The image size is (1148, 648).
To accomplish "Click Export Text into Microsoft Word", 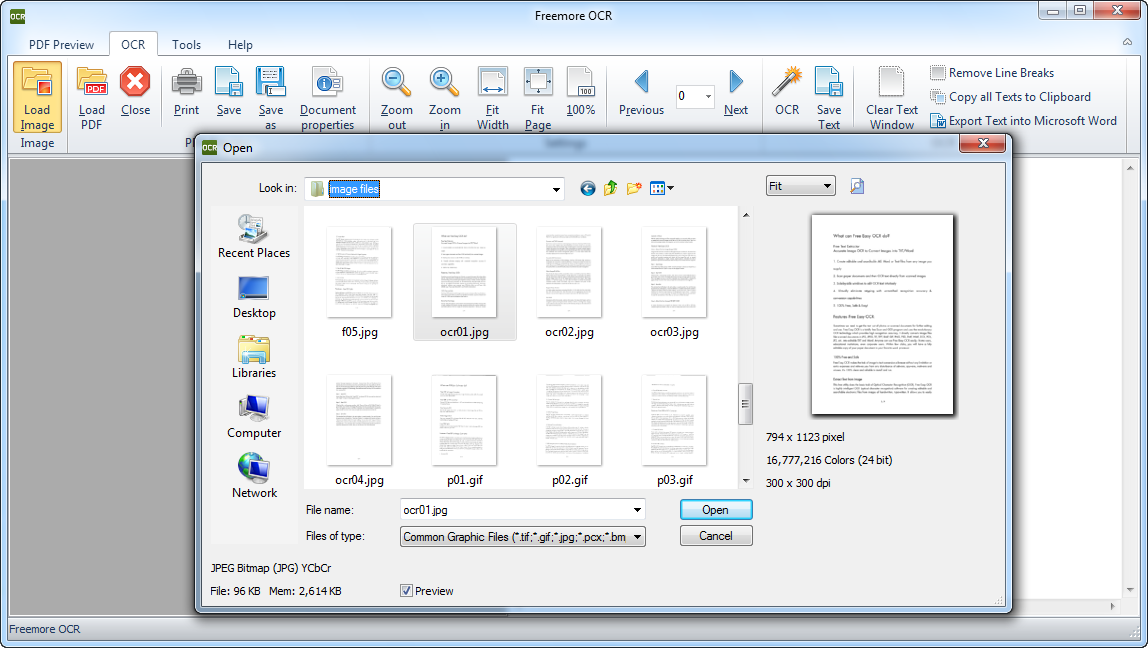I will point(1024,121).
